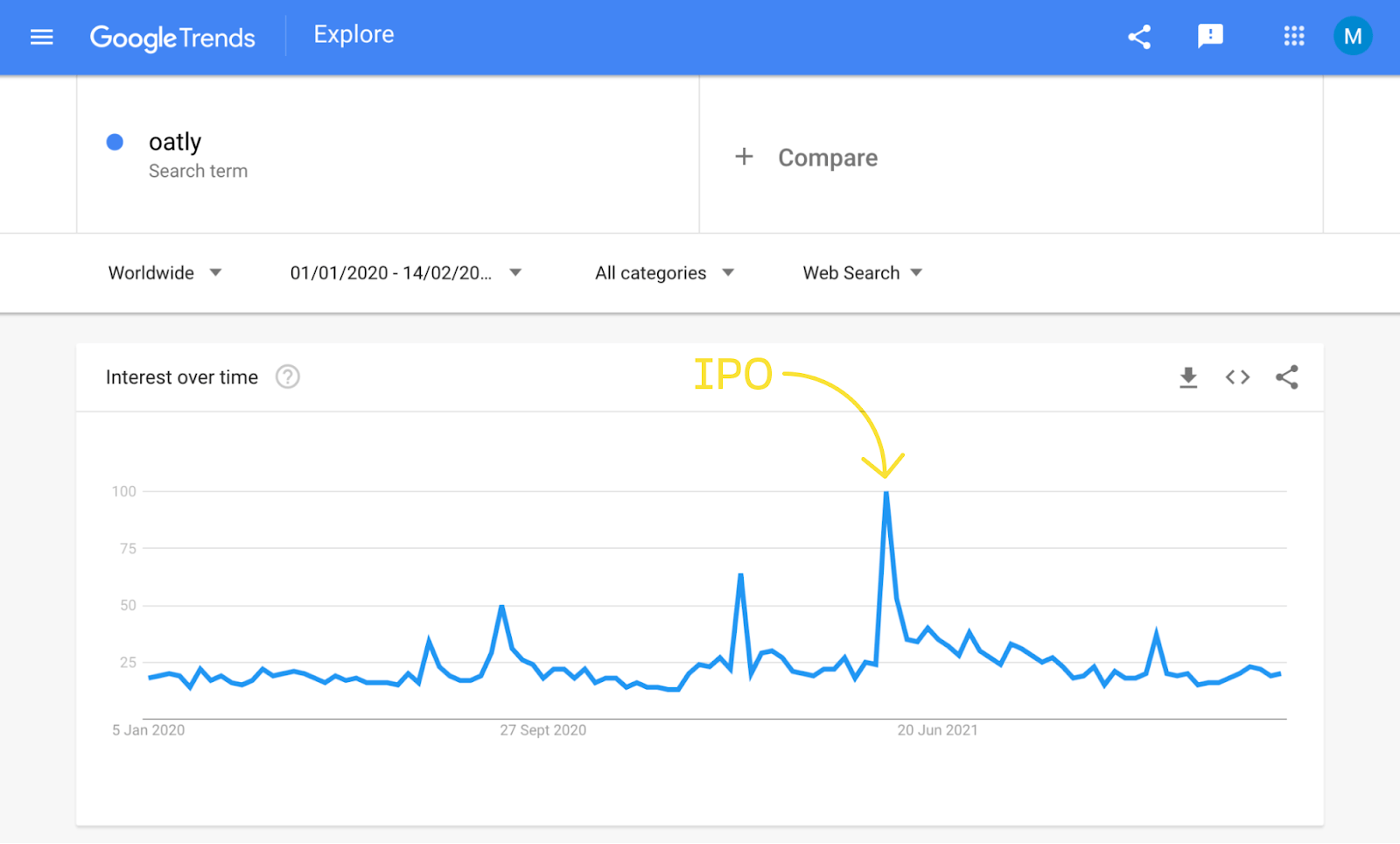1400x844 pixels.
Task: Click the IPO peak on the trend line
Action: (886, 493)
